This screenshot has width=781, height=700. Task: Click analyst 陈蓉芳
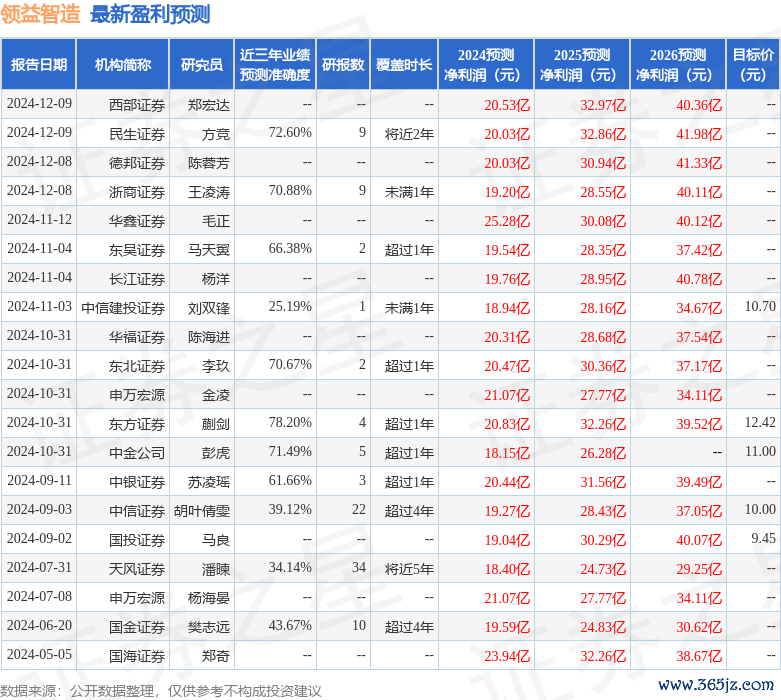pyautogui.click(x=209, y=163)
